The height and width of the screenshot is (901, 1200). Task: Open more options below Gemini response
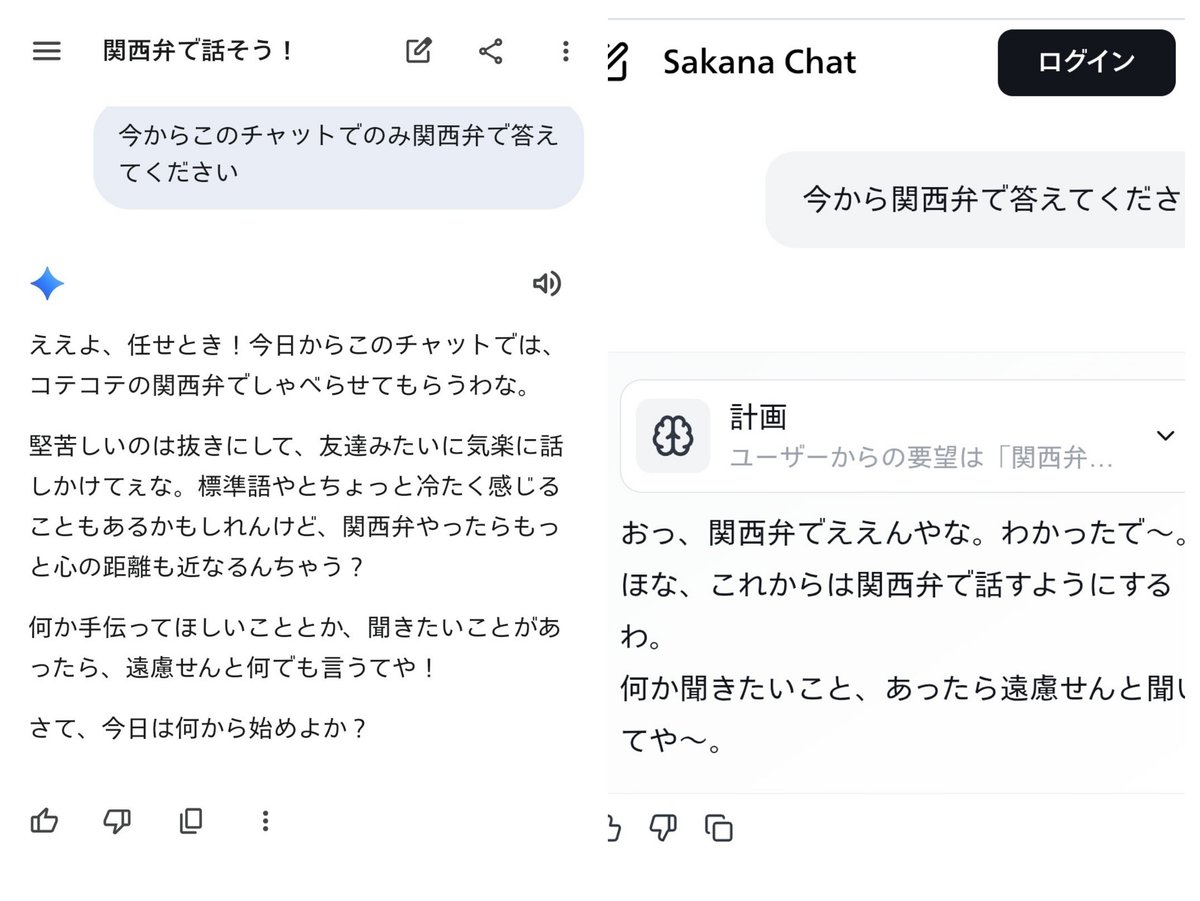coord(265,822)
